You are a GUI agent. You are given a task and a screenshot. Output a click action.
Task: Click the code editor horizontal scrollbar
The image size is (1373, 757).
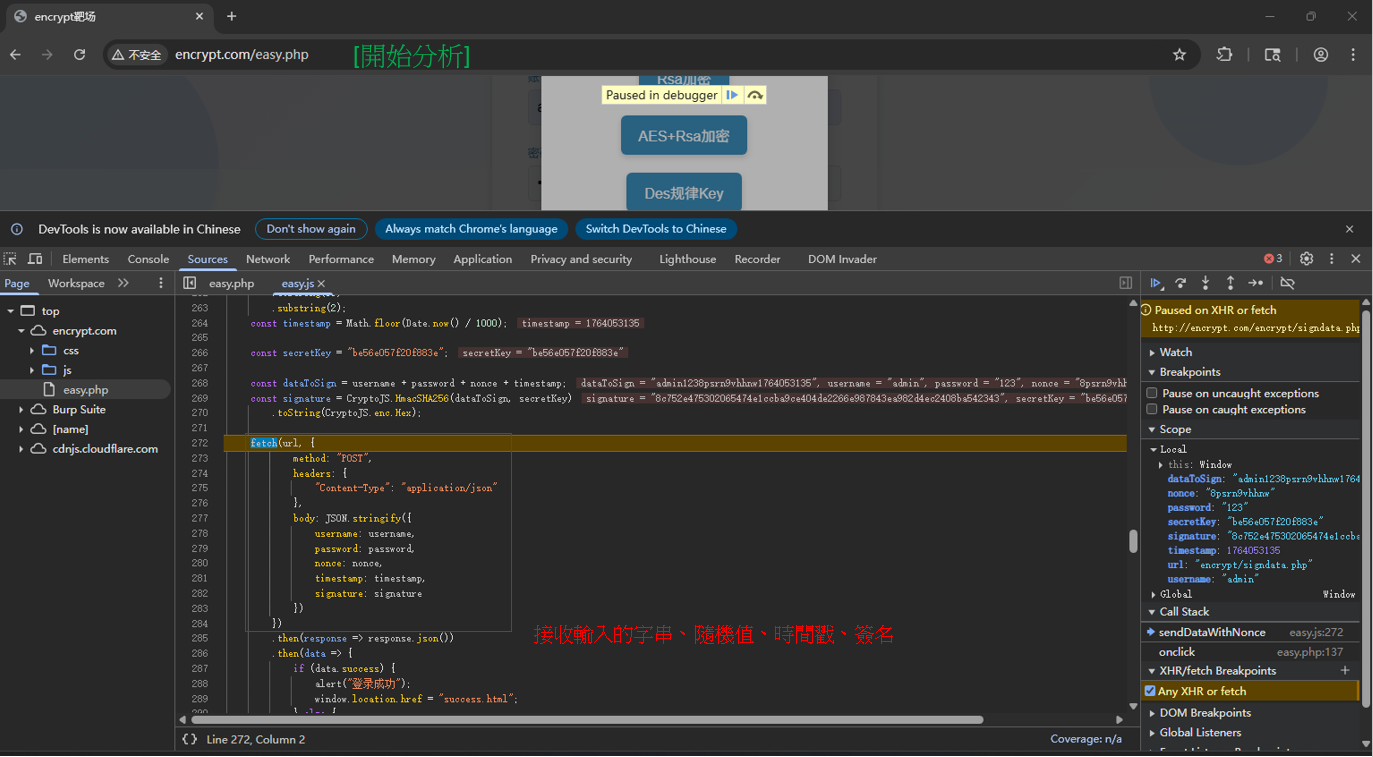click(x=587, y=719)
